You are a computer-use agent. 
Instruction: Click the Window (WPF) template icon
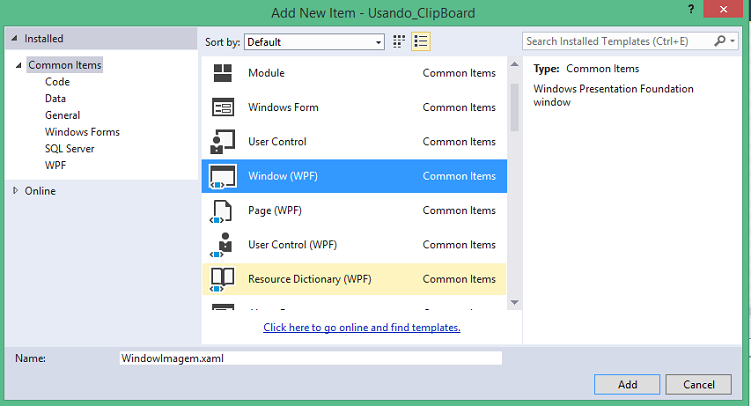(223, 176)
